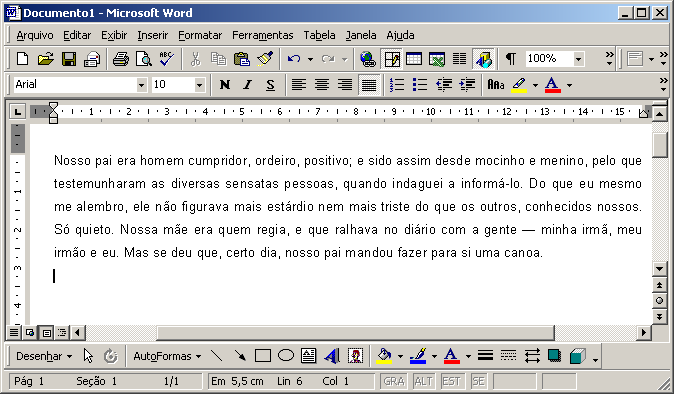Image resolution: width=674 pixels, height=394 pixels.
Task: Insert a Text Box from Drawing toolbar
Action: pos(309,356)
